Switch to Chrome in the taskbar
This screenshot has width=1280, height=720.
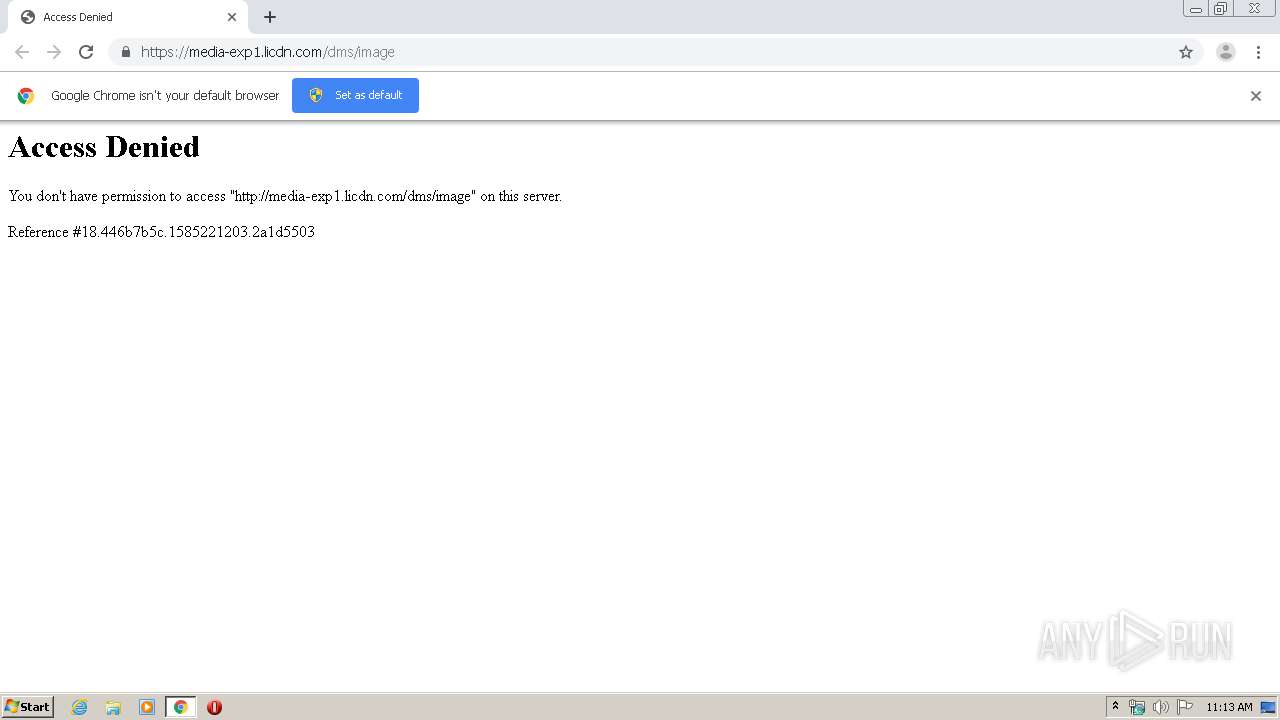pyautogui.click(x=181, y=707)
